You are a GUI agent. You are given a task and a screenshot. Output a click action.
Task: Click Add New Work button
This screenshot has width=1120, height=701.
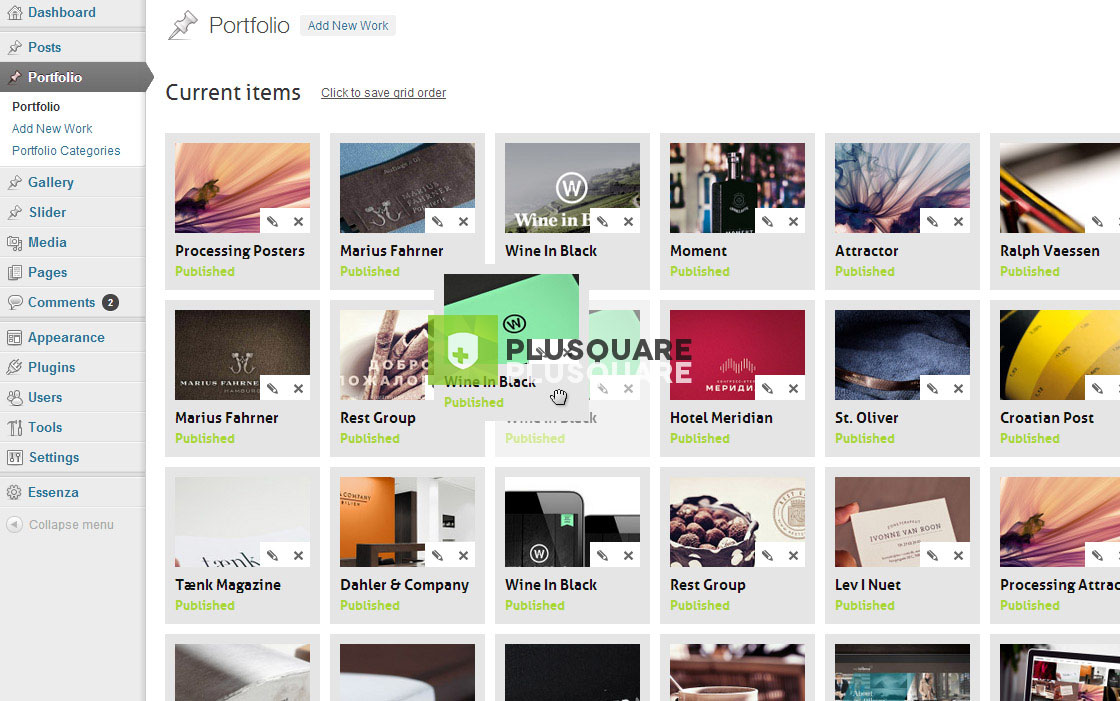[348, 26]
